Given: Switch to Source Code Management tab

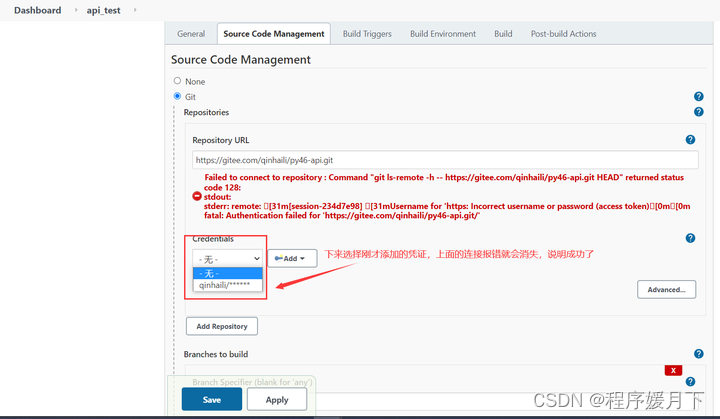Looking at the screenshot, I should click(274, 34).
